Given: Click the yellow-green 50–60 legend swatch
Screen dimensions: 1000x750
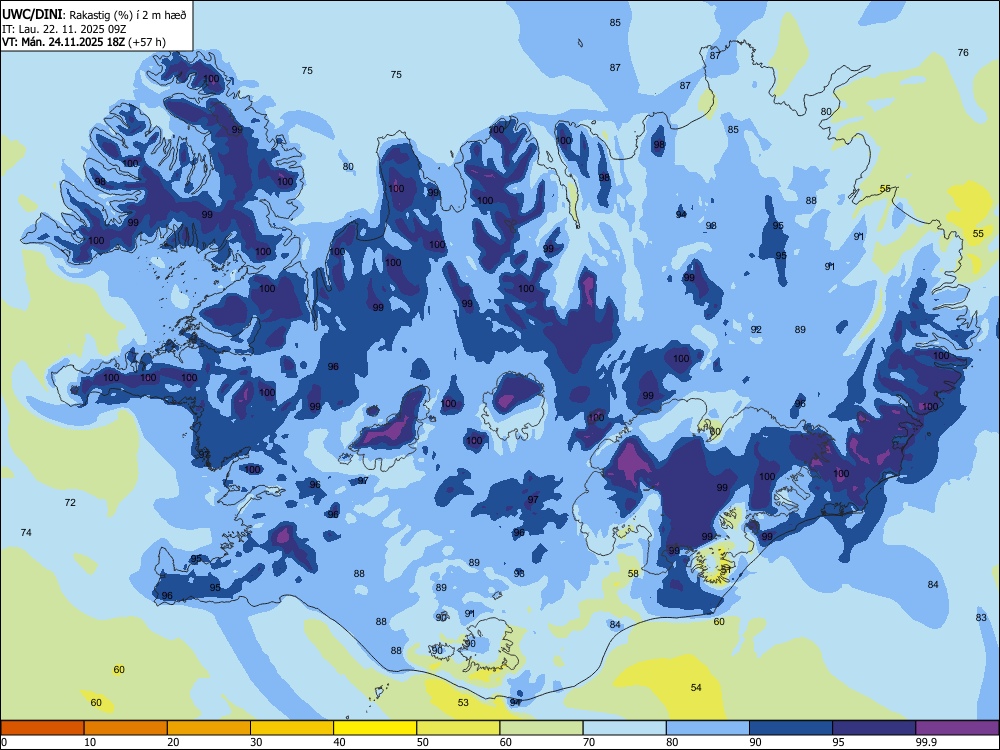Looking at the screenshot, I should tap(458, 728).
